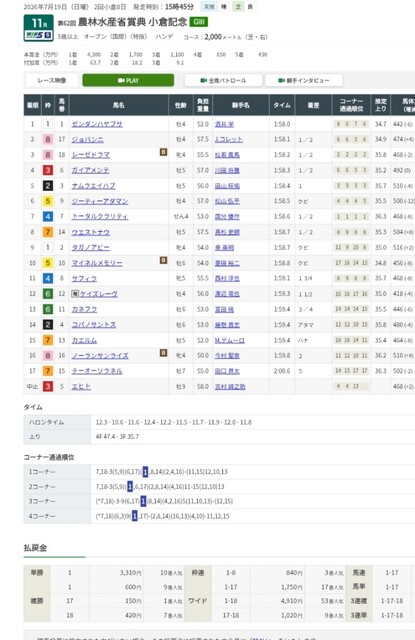Open the jockey link in ガイアメンテ row
The width and height of the screenshot is (415, 640).
click(227, 170)
